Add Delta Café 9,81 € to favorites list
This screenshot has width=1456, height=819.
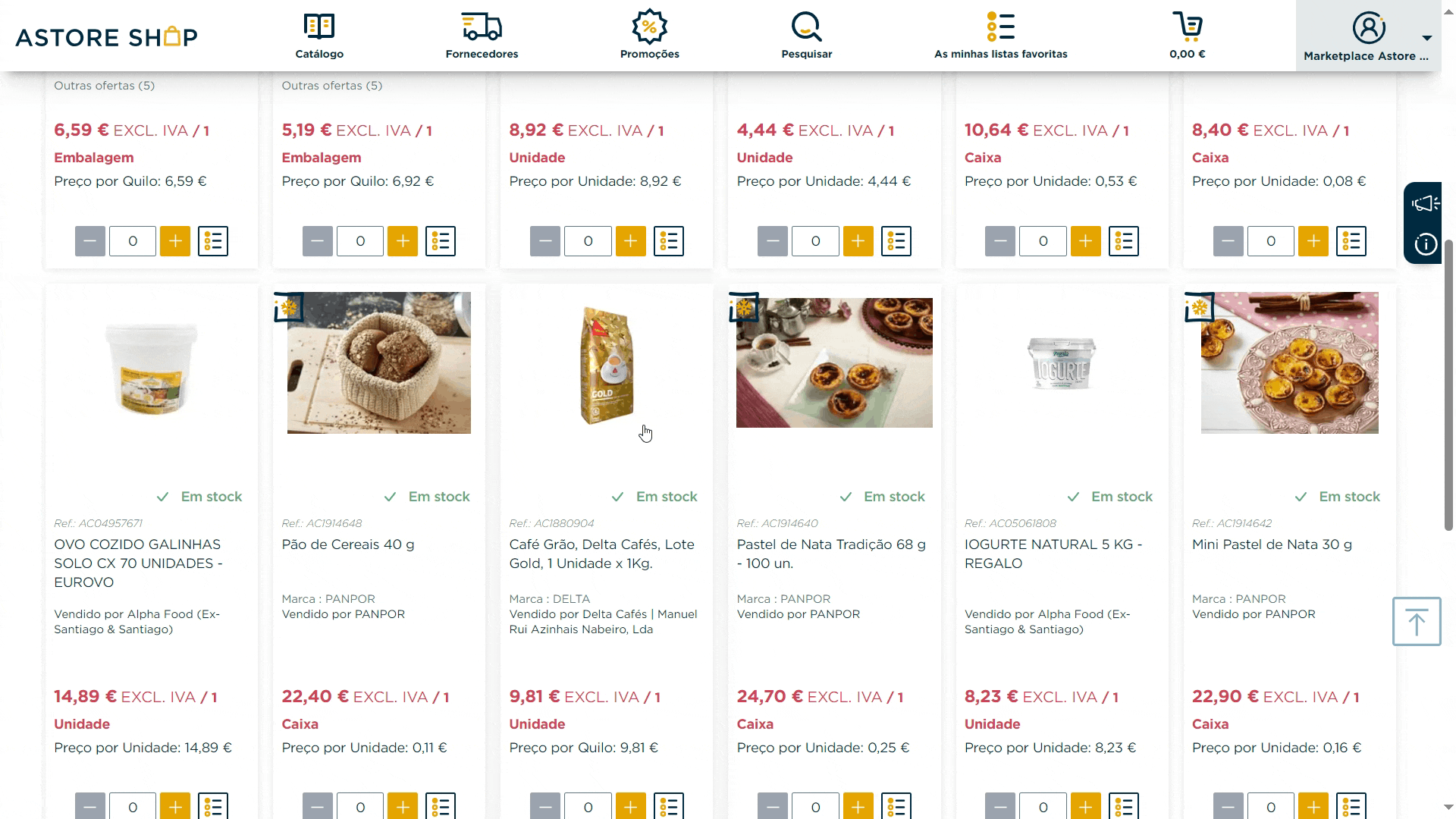(x=669, y=806)
